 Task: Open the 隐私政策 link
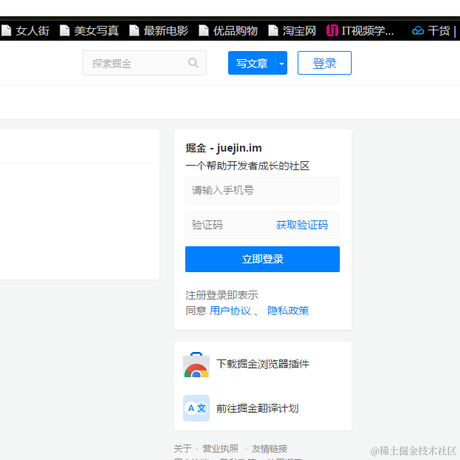click(288, 311)
